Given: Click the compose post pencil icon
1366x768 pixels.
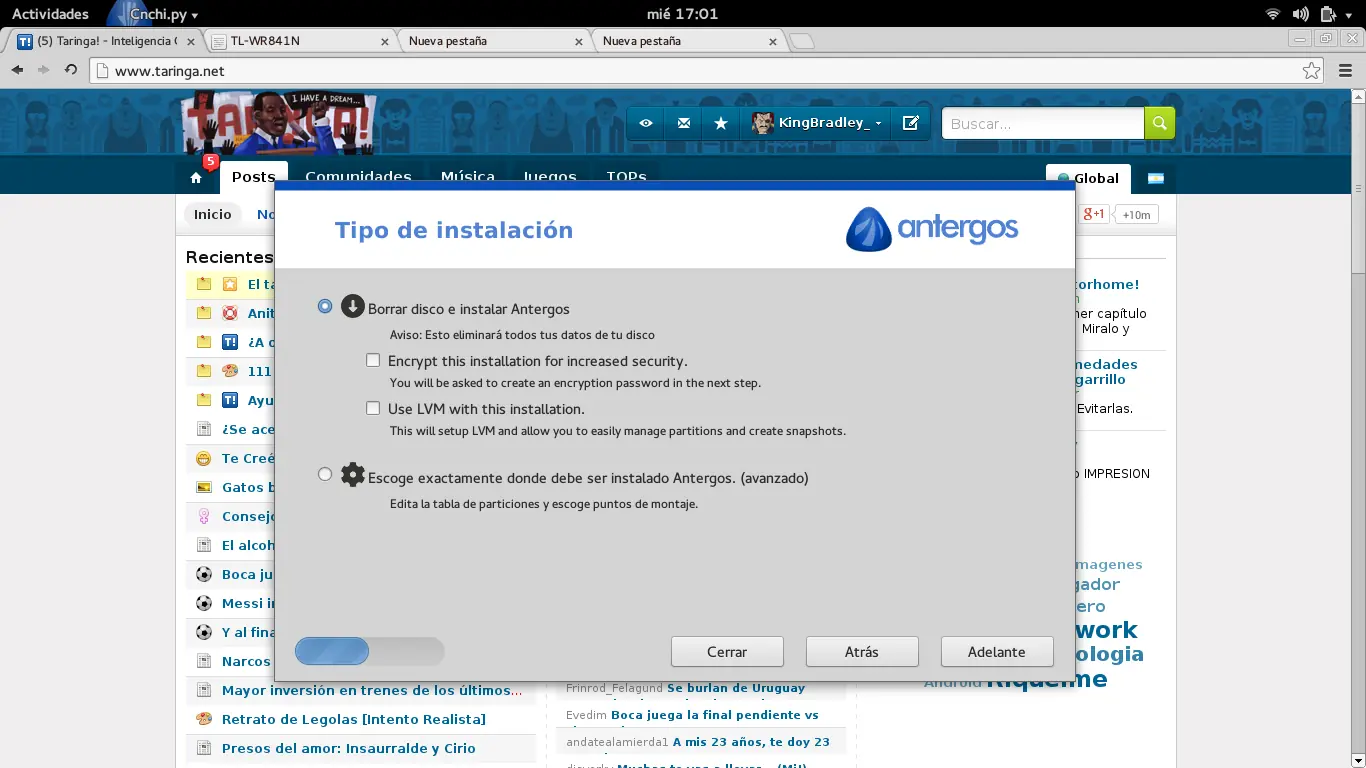Looking at the screenshot, I should coord(910,123).
